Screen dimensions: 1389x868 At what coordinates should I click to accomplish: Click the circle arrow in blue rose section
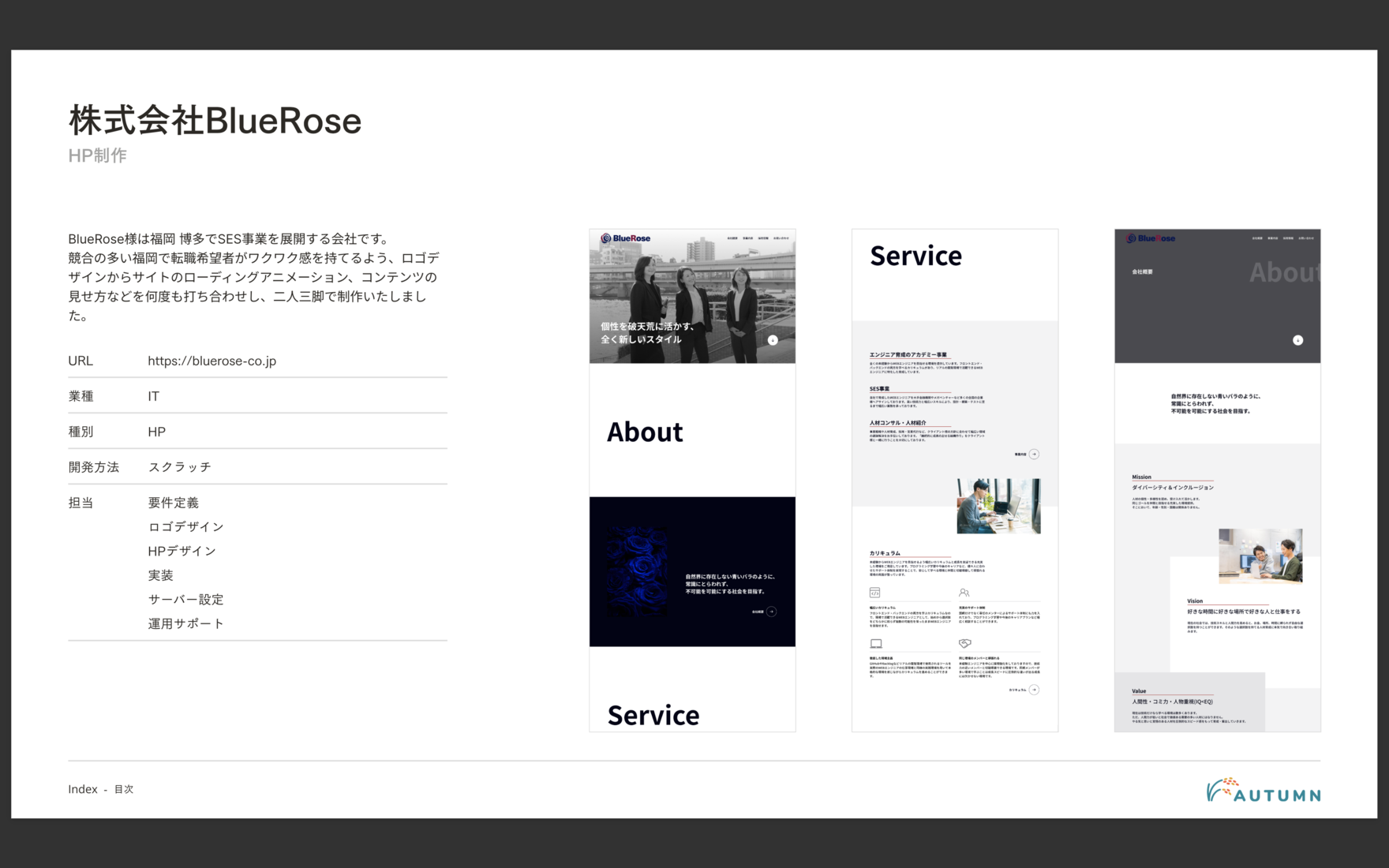tap(772, 612)
